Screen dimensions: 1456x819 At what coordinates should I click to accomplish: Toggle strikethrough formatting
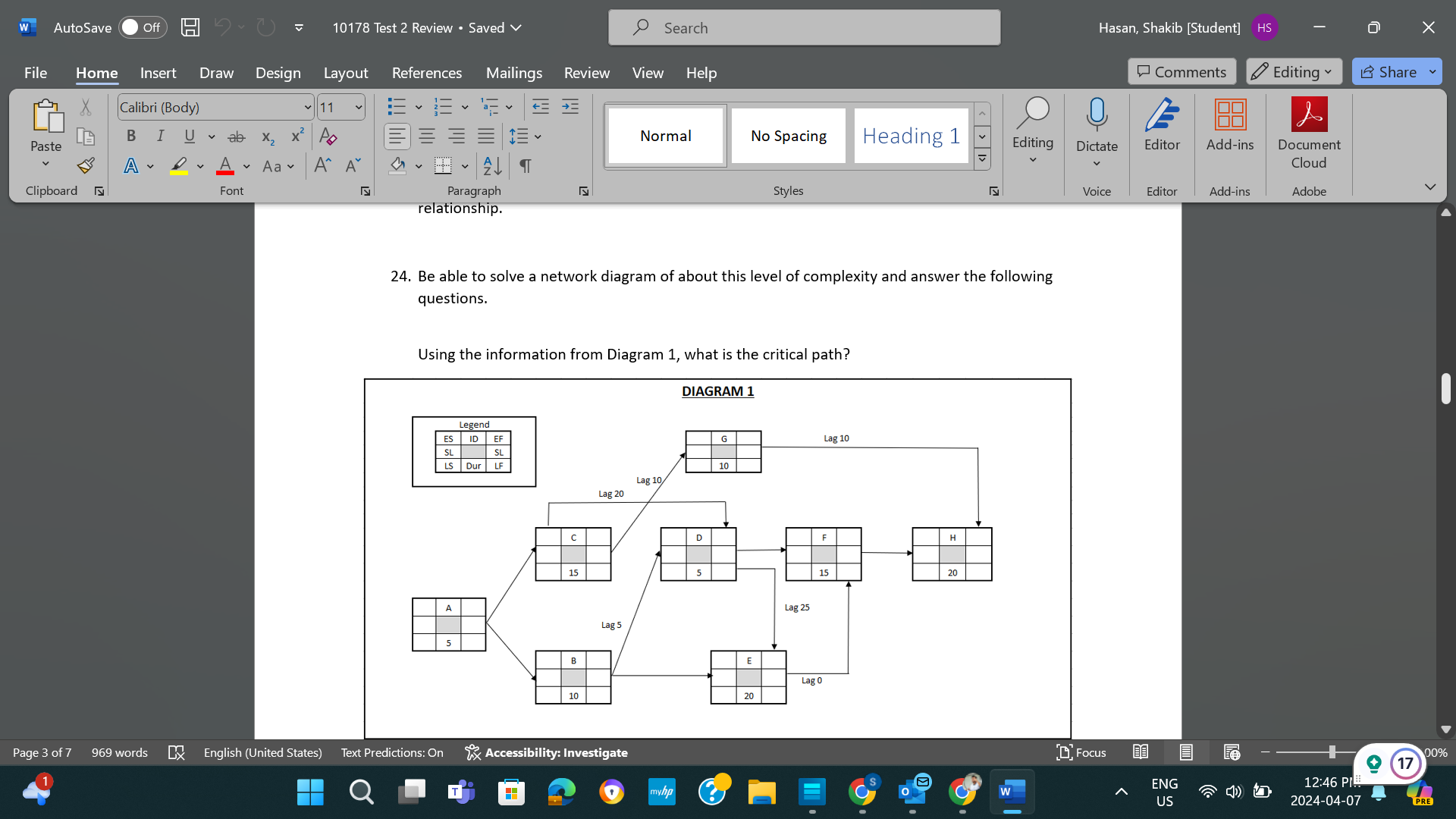coord(236,136)
